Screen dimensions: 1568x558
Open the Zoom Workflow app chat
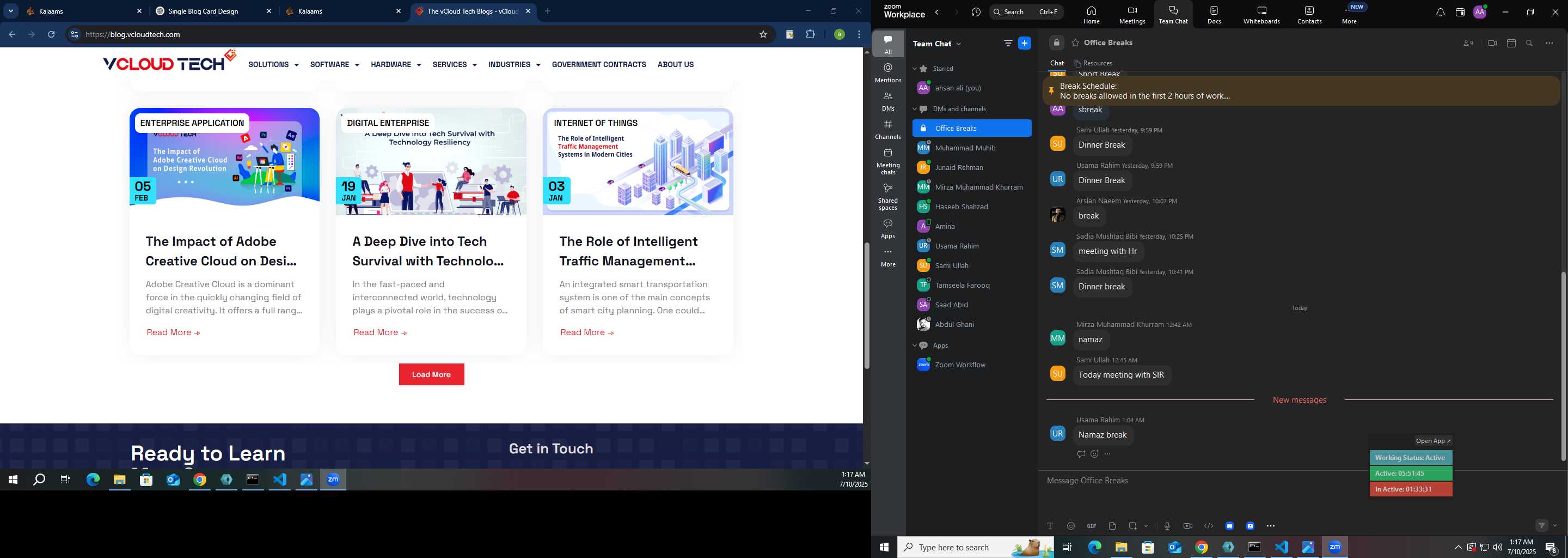(x=971, y=365)
